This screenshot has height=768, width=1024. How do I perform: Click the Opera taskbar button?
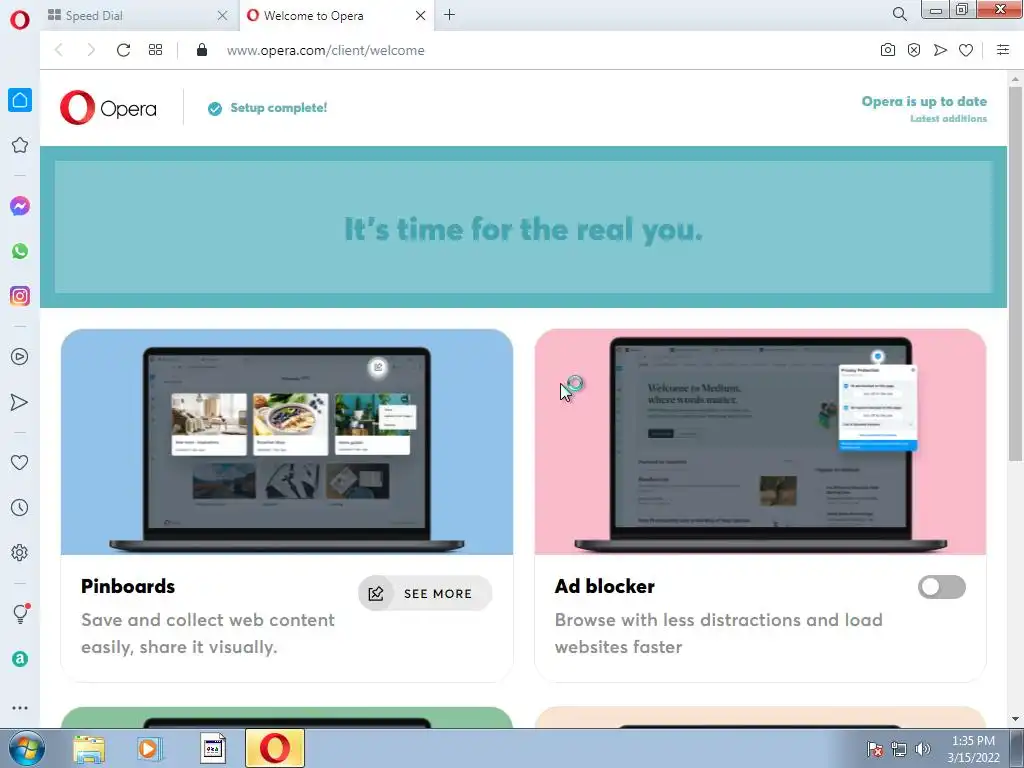(x=275, y=748)
